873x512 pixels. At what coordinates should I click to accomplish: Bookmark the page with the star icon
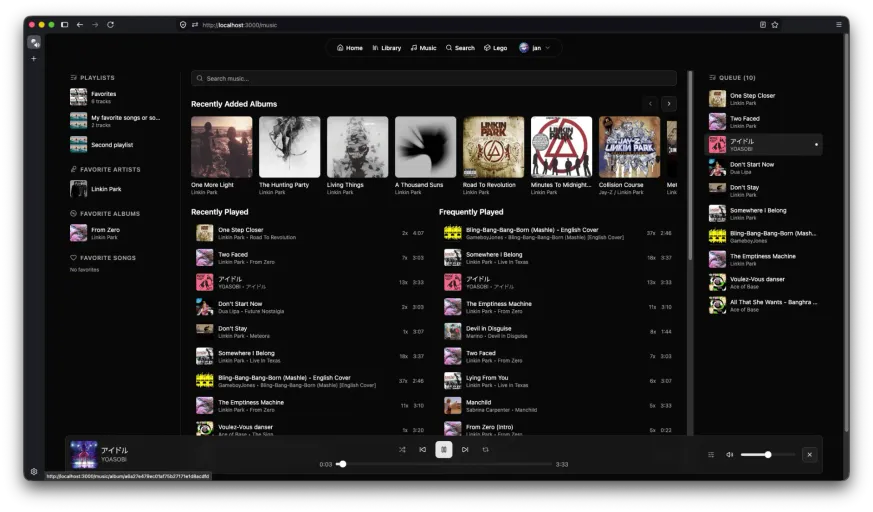774,24
